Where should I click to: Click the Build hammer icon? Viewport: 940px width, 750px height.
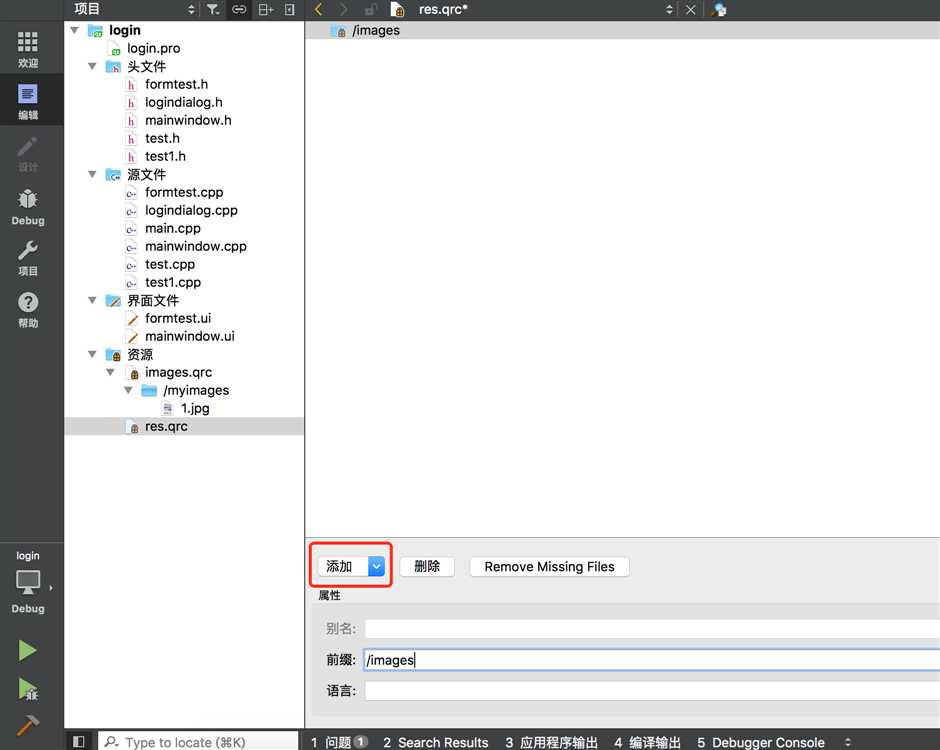pyautogui.click(x=28, y=725)
